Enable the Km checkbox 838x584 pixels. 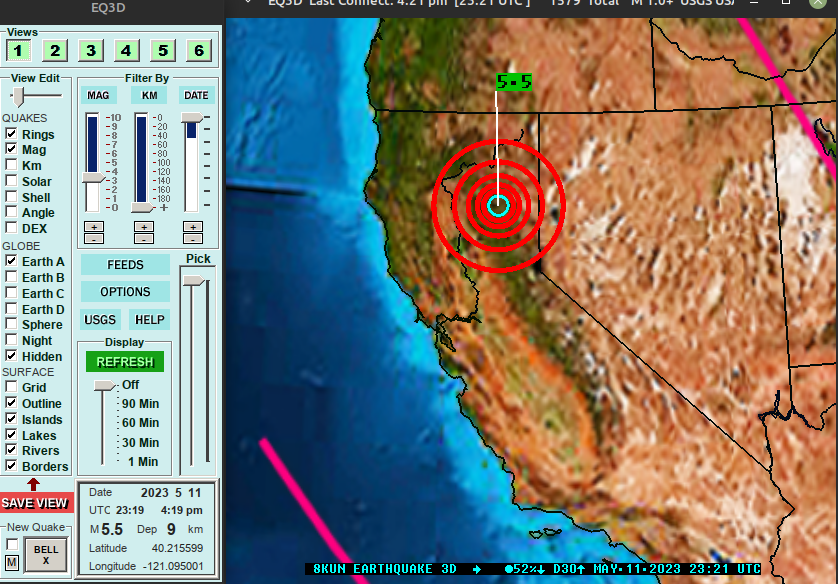[x=11, y=165]
